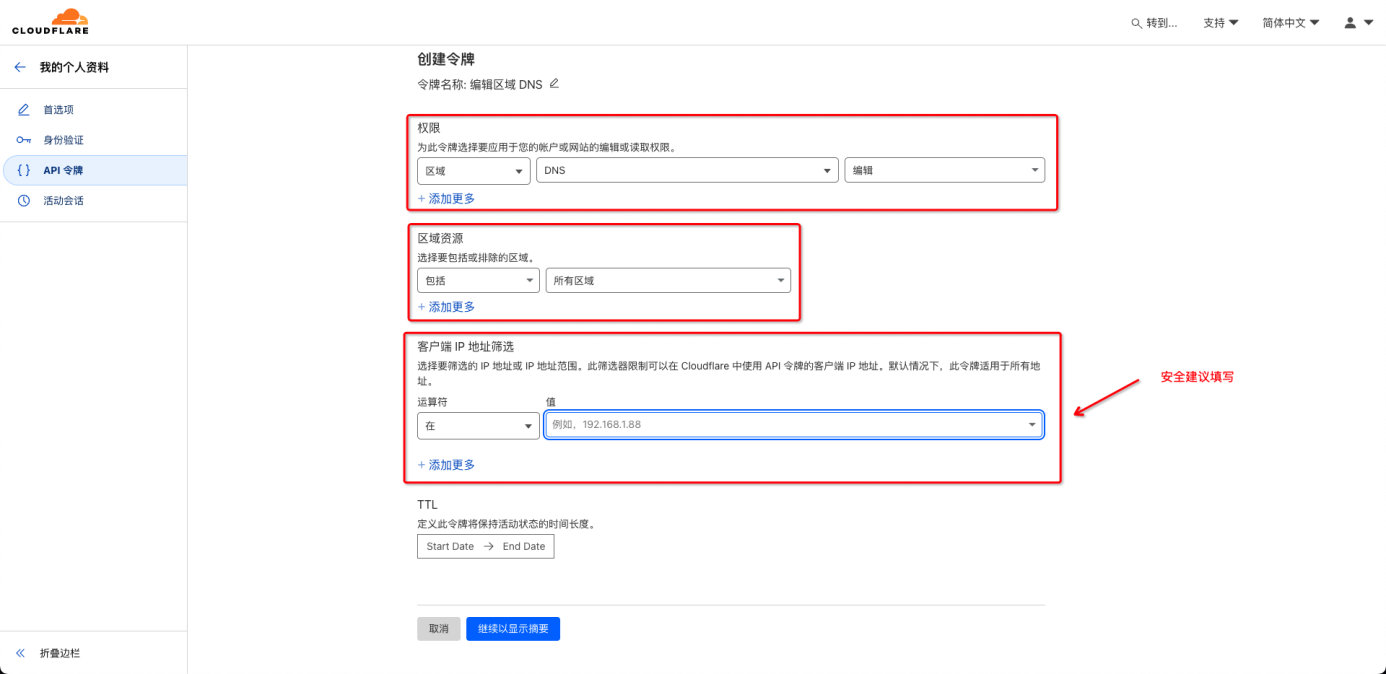Open the 所有区域 zone selection dropdown
The image size is (1386, 674).
click(x=668, y=280)
